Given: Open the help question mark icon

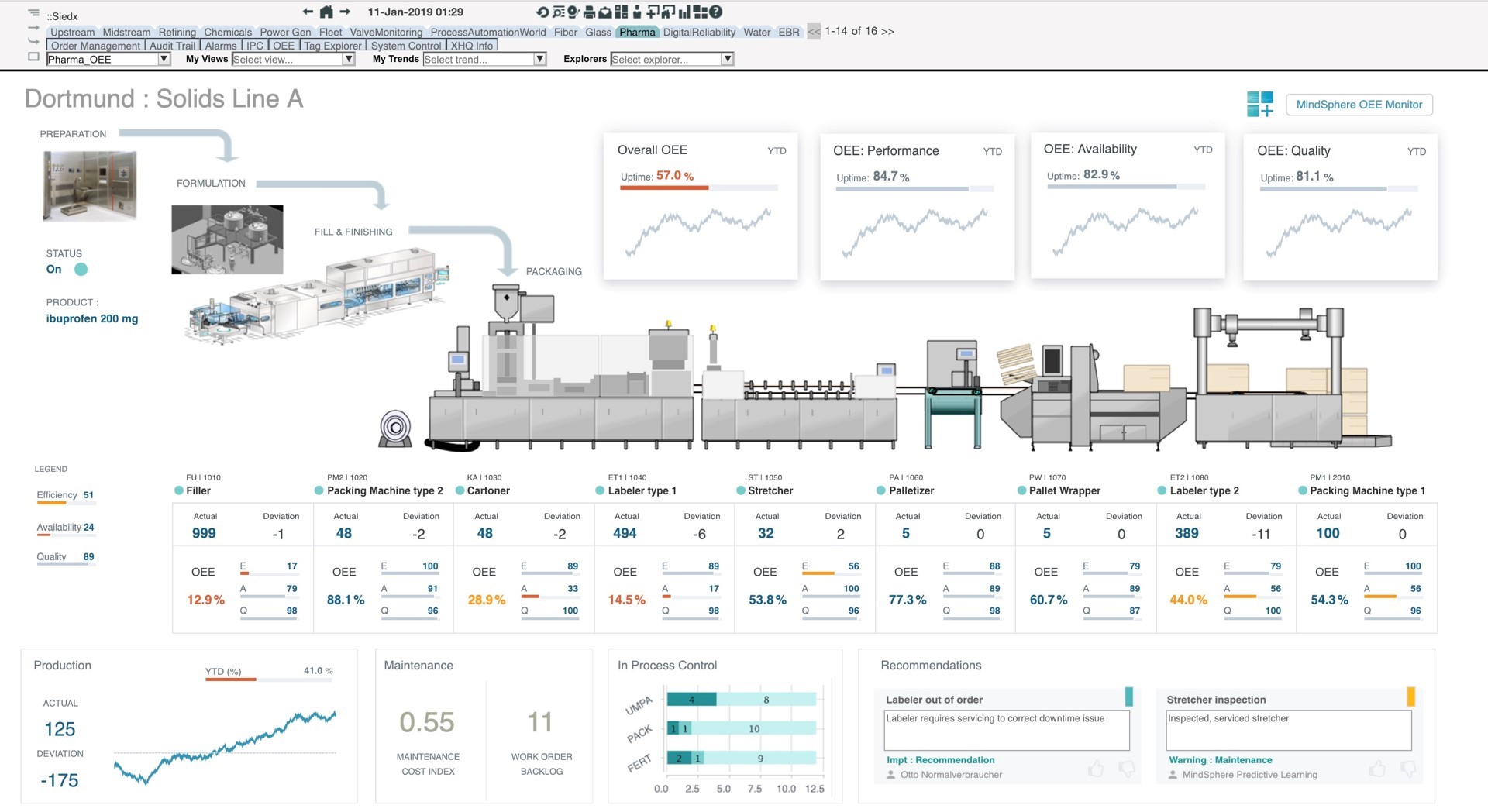Looking at the screenshot, I should (716, 12).
